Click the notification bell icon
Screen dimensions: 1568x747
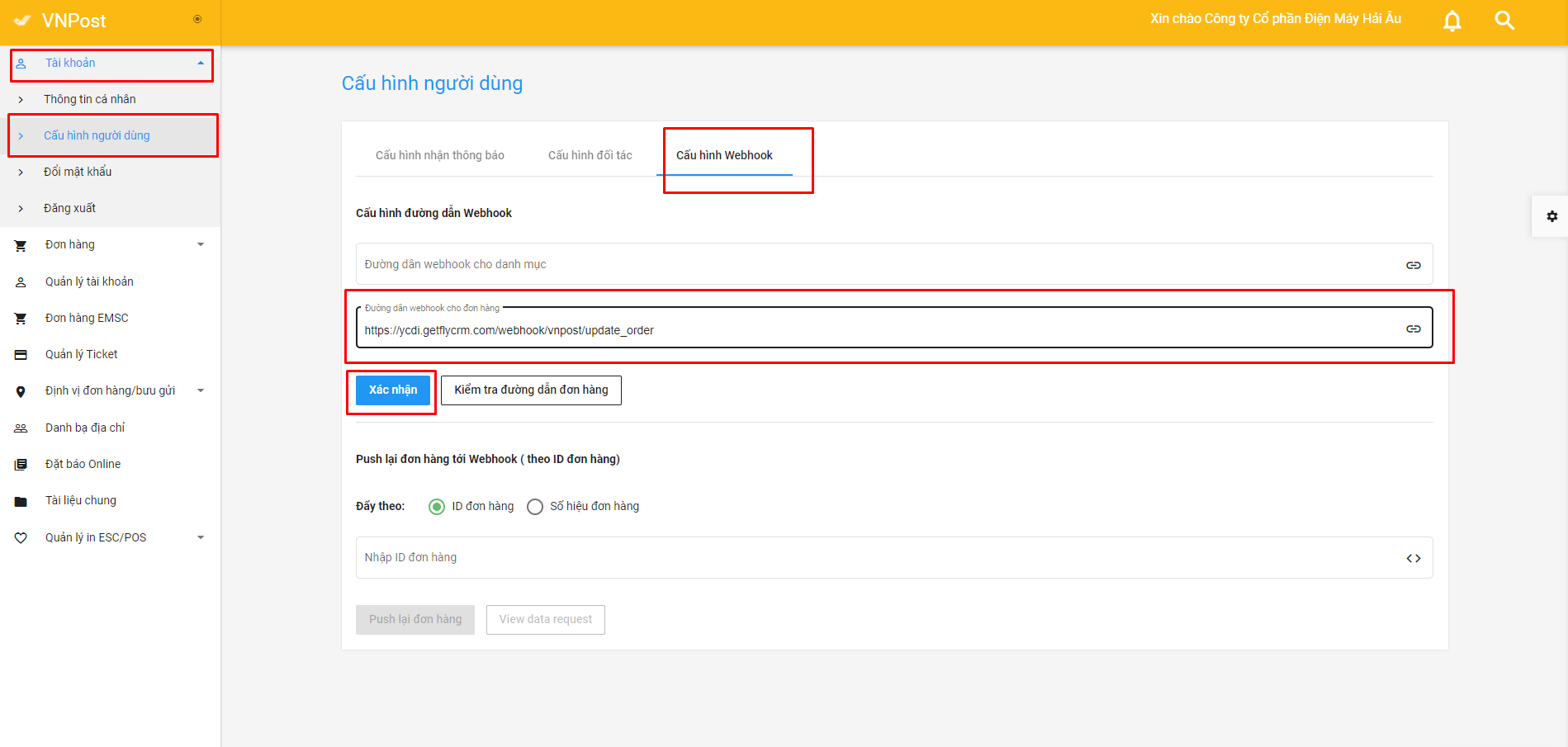(1452, 21)
